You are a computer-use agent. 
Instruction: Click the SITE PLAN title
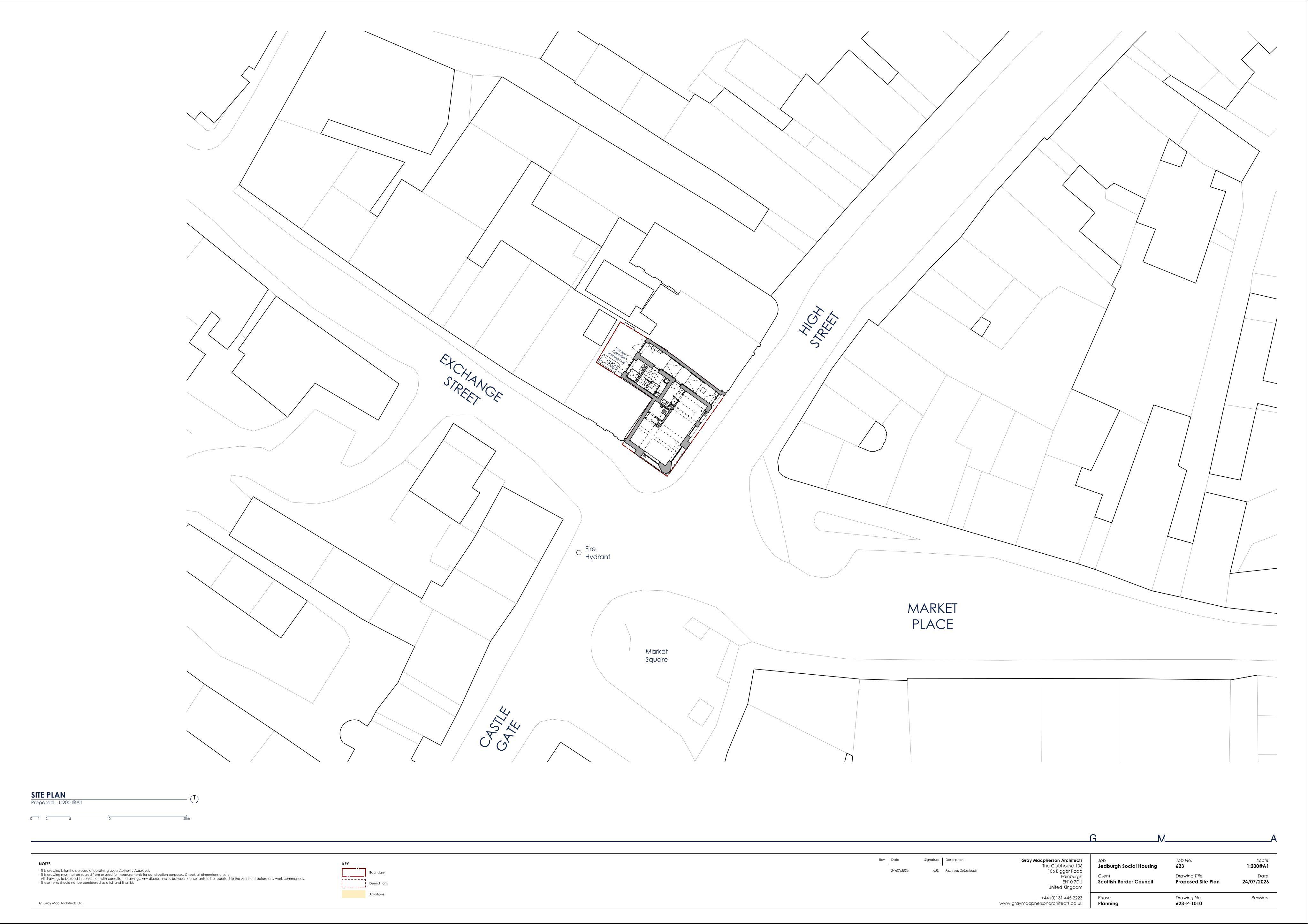click(49, 795)
